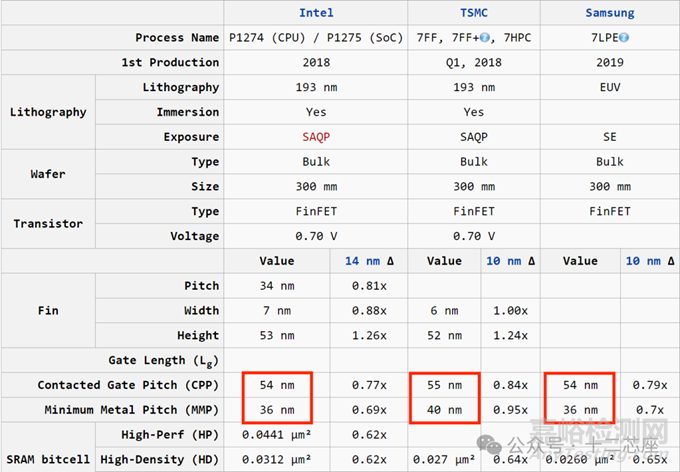The image size is (680, 472).
Task: Click the red SAQP link under Intel
Action: click(x=316, y=137)
